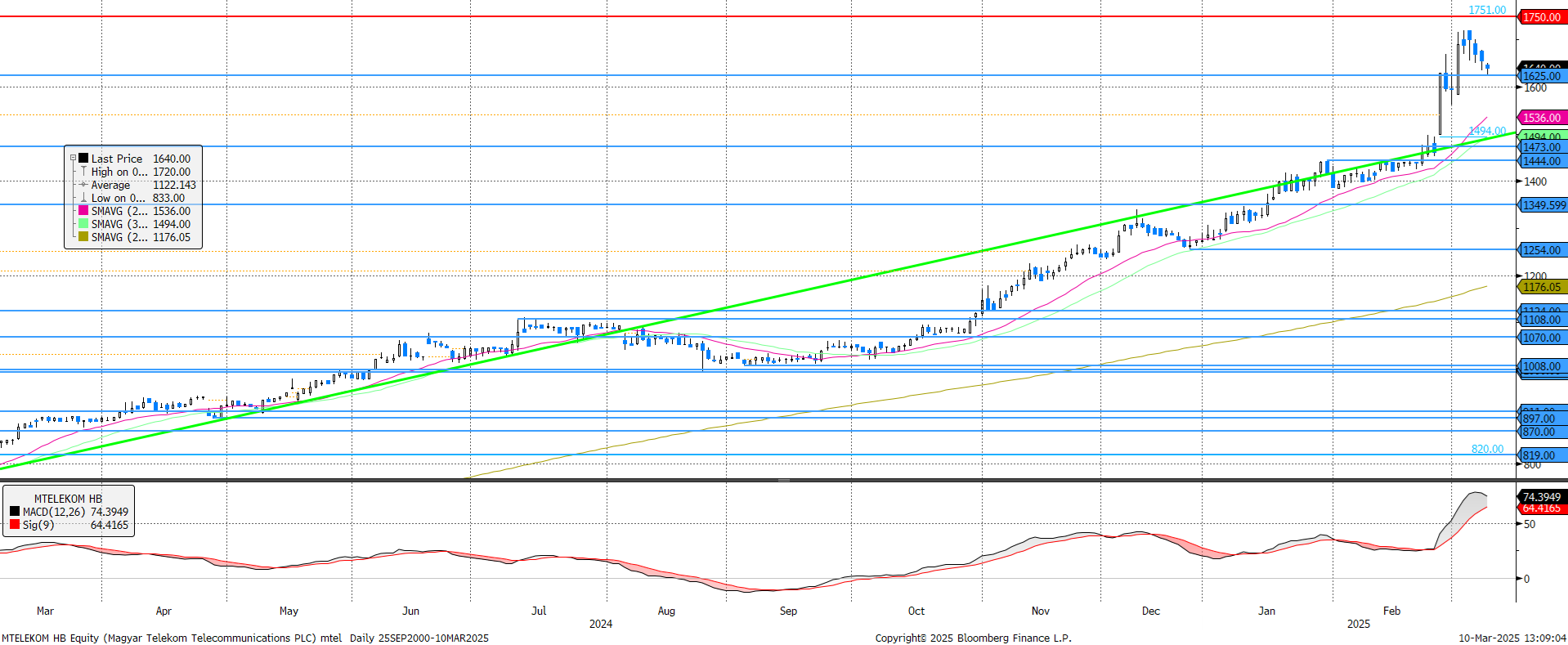Click the 2024 year label

coord(601,624)
